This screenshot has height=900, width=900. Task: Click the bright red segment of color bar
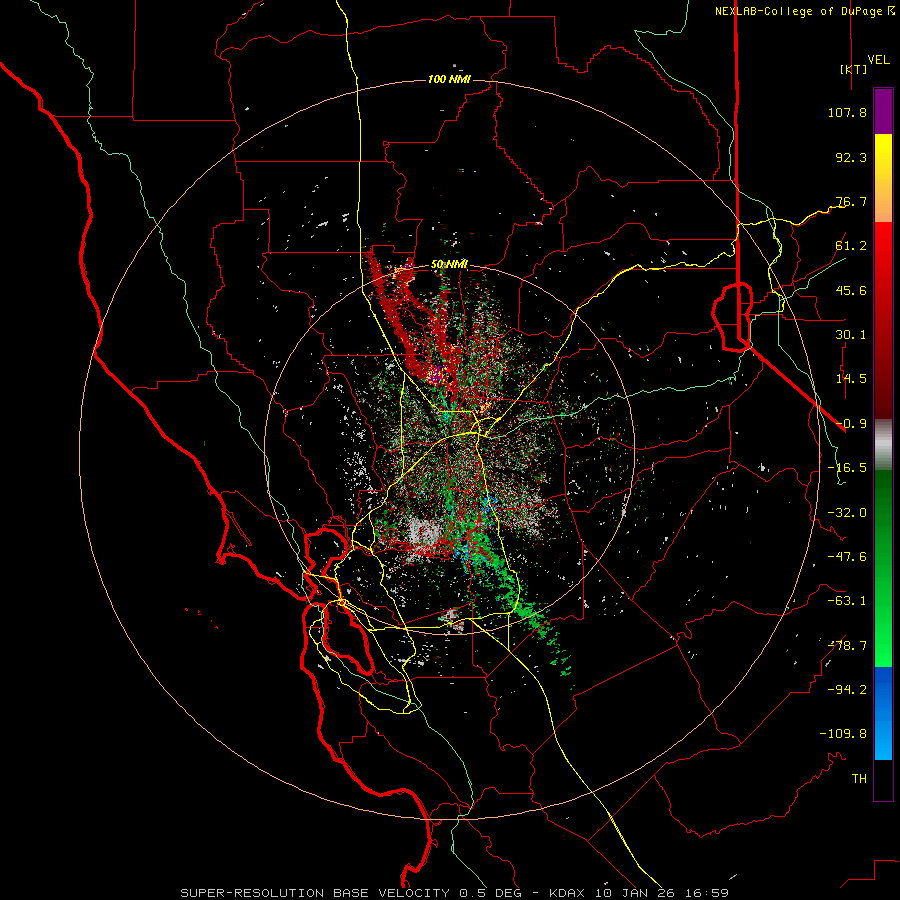tap(883, 241)
